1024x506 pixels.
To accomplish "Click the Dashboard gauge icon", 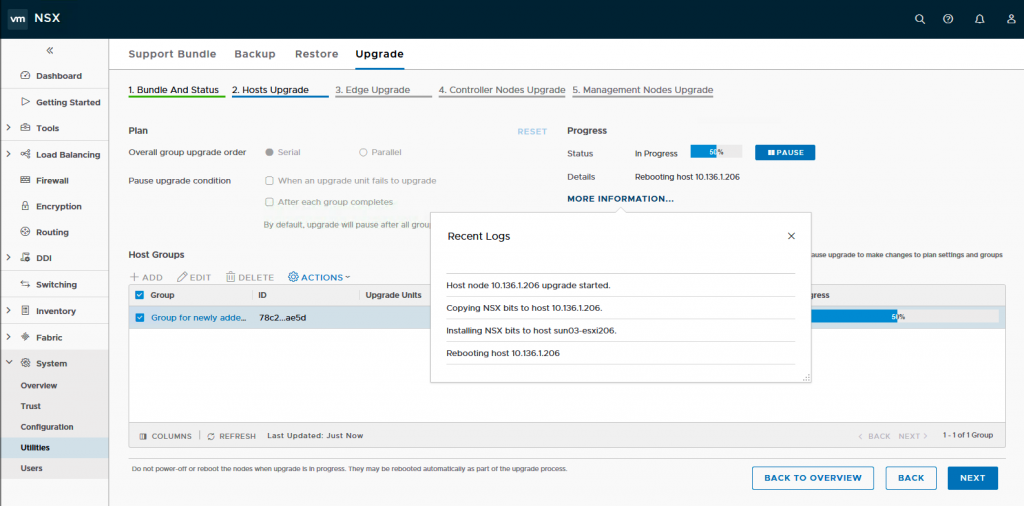I will [x=25, y=76].
